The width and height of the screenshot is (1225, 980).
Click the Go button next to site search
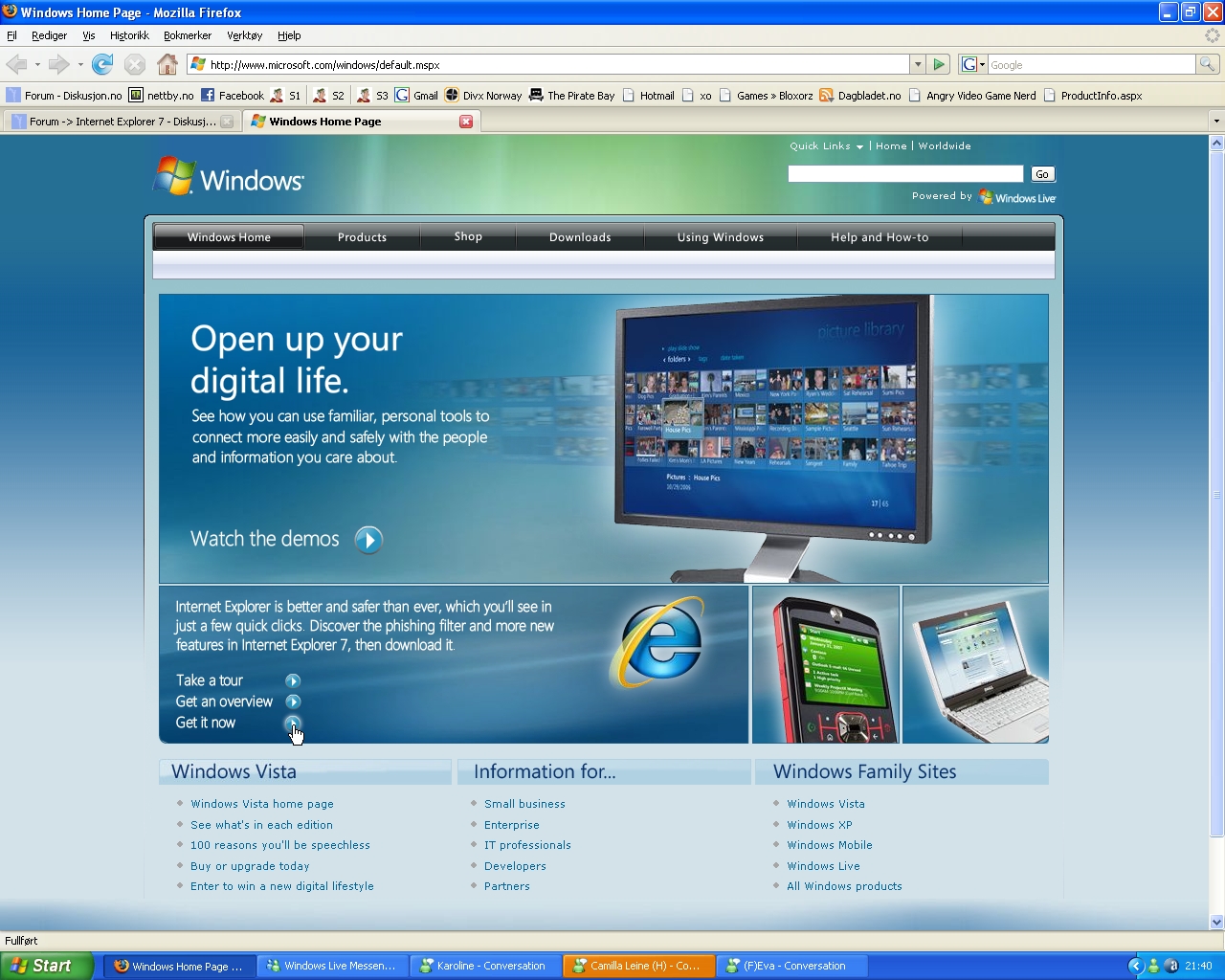point(1042,174)
